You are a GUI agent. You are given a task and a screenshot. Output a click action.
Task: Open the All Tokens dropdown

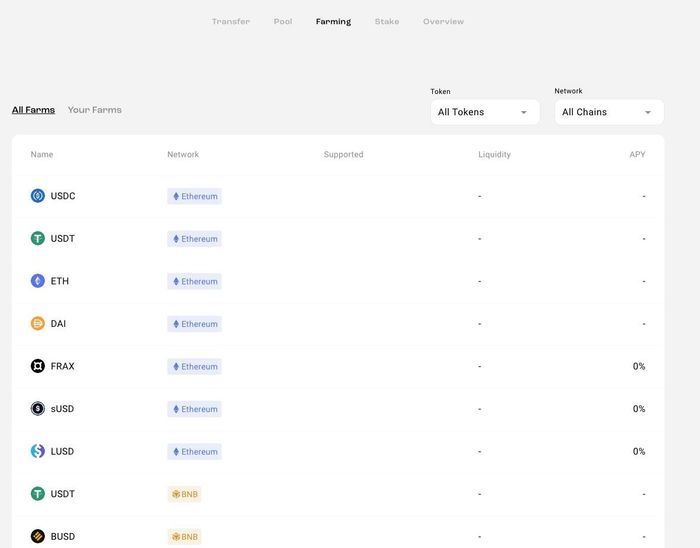tap(484, 112)
